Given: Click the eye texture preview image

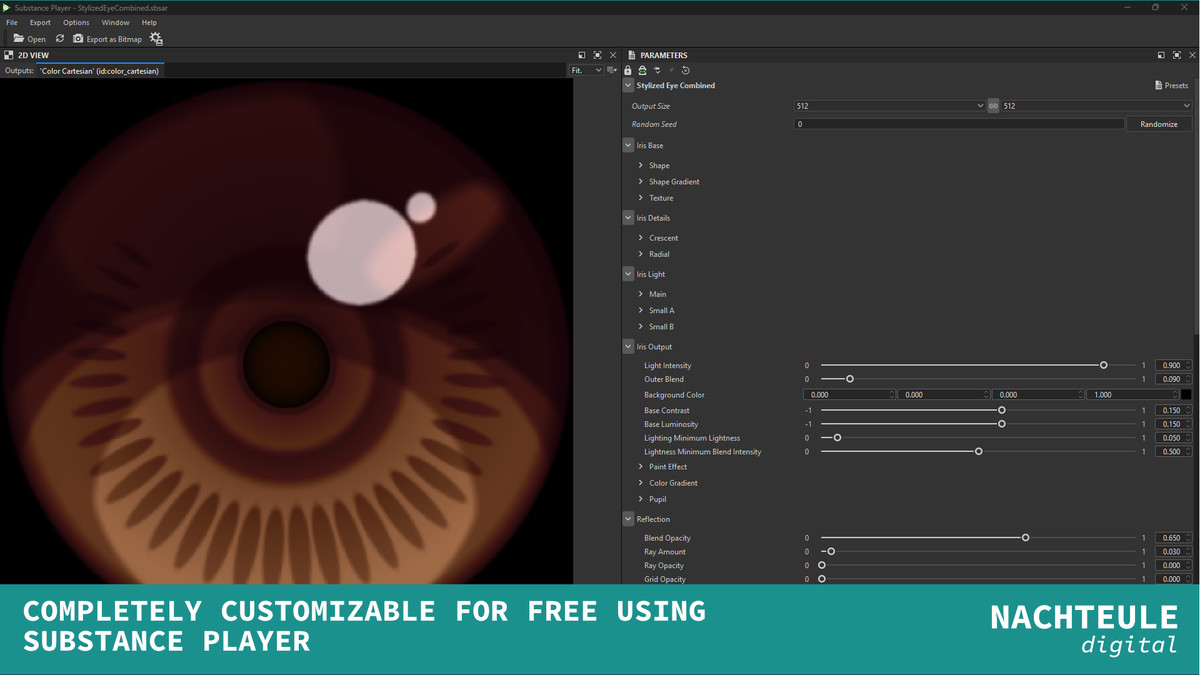Looking at the screenshot, I should click(x=286, y=332).
